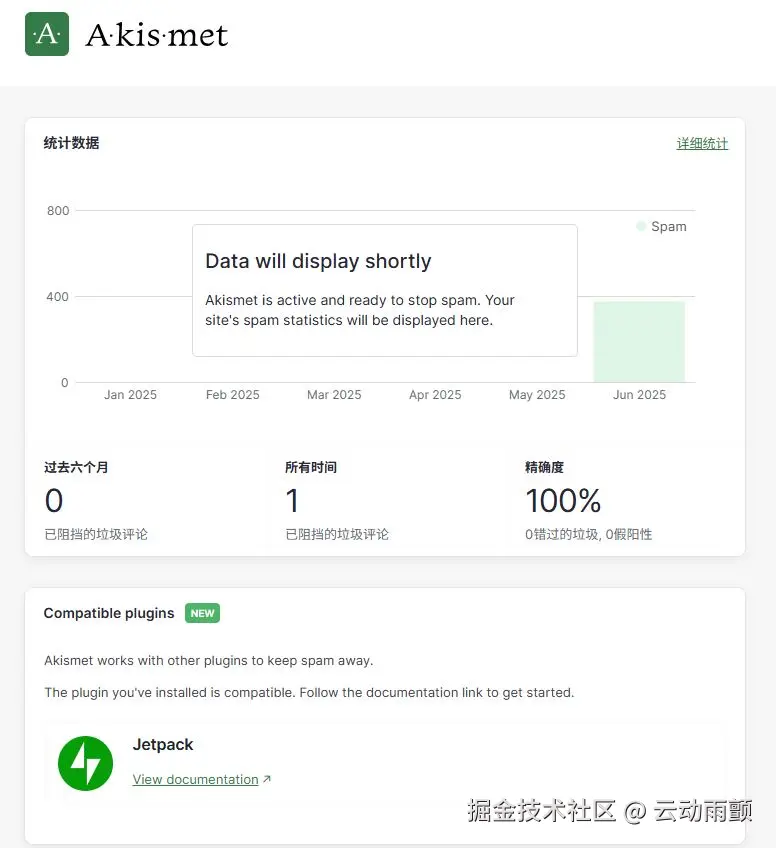The height and width of the screenshot is (848, 776).
Task: Click 已阻挡的垃圾评论 under 所有时间
Action: tap(337, 534)
